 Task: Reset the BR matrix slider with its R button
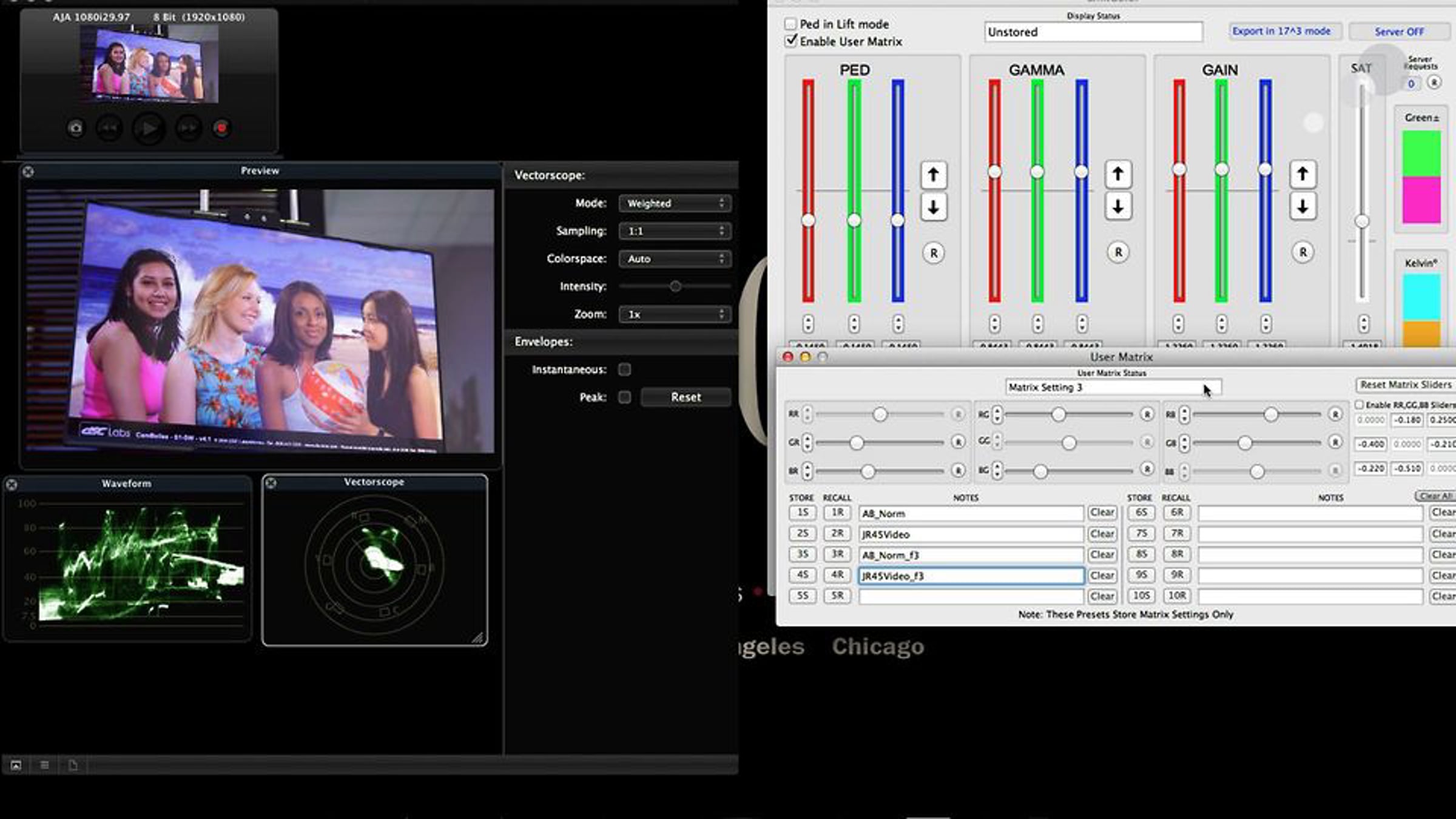[958, 470]
